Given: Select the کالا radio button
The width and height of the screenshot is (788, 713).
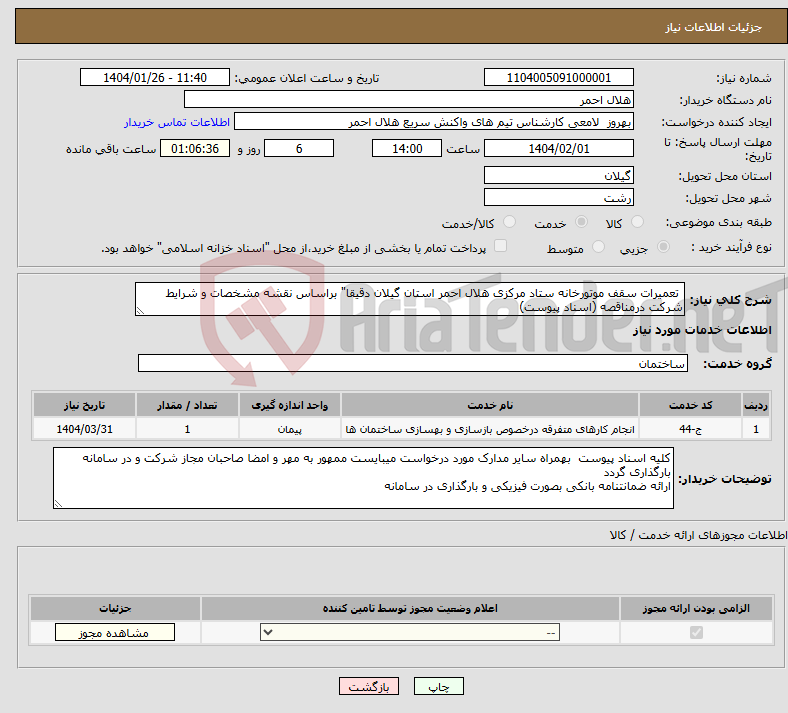Looking at the screenshot, I should [637, 222].
